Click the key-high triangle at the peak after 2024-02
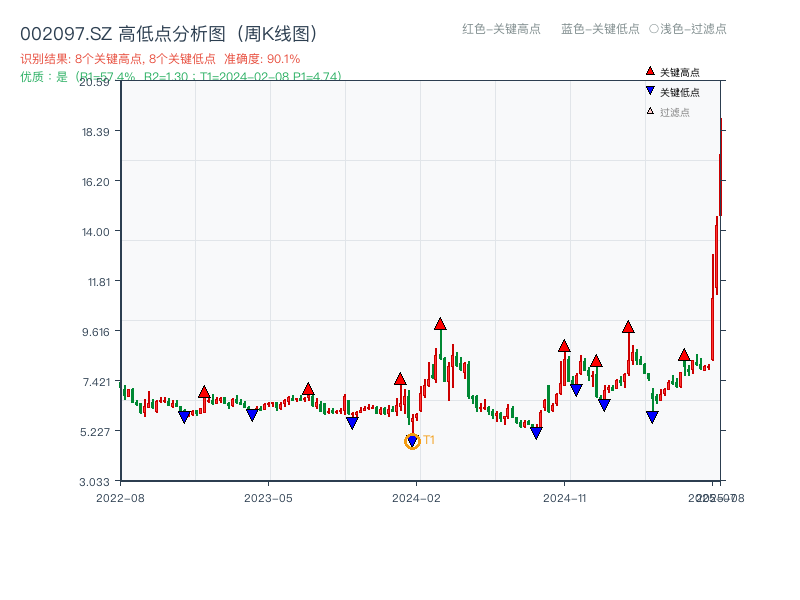 441,323
